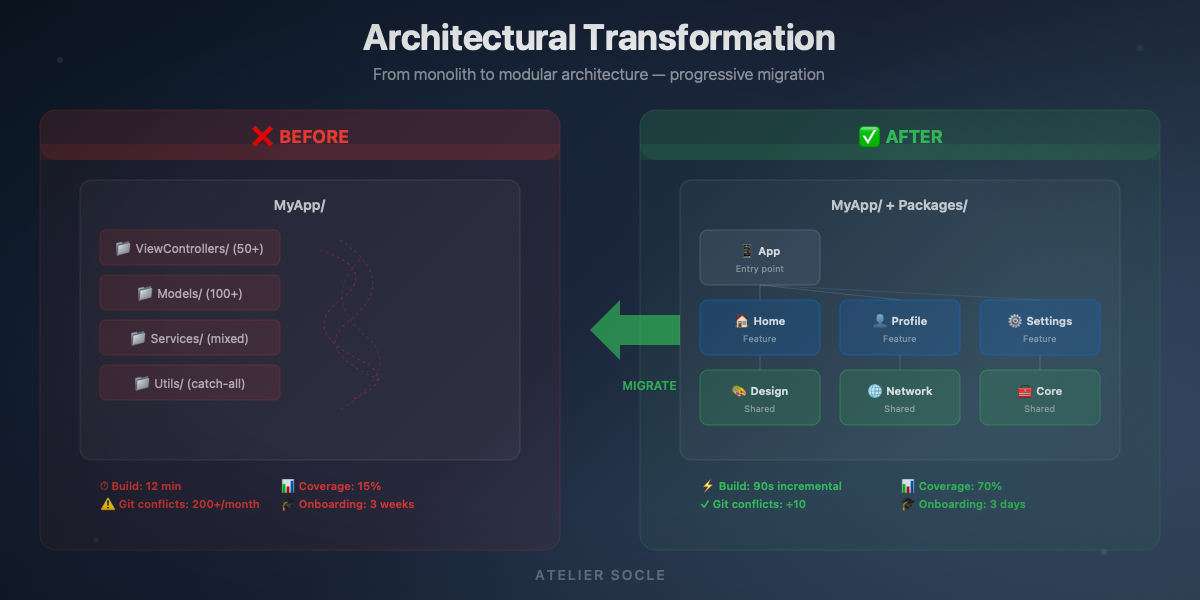The width and height of the screenshot is (1200, 600).
Task: Click the warning triangle near Git conflicts
Action: pos(106,504)
